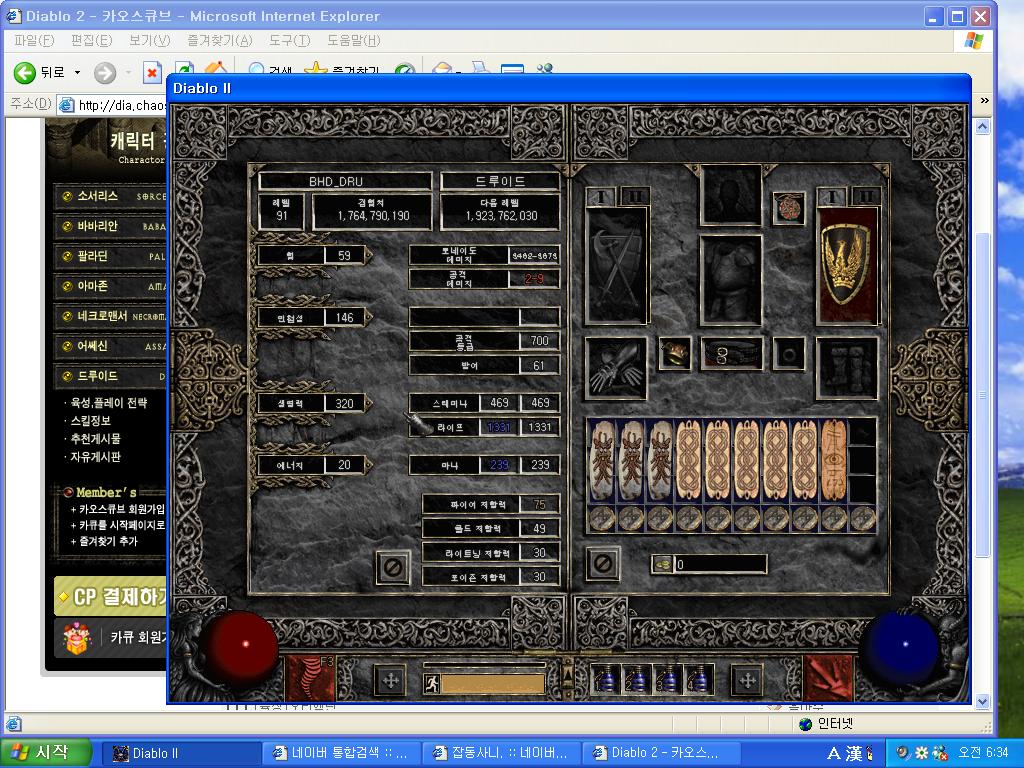Use the fourth belt potion

(x=698, y=679)
